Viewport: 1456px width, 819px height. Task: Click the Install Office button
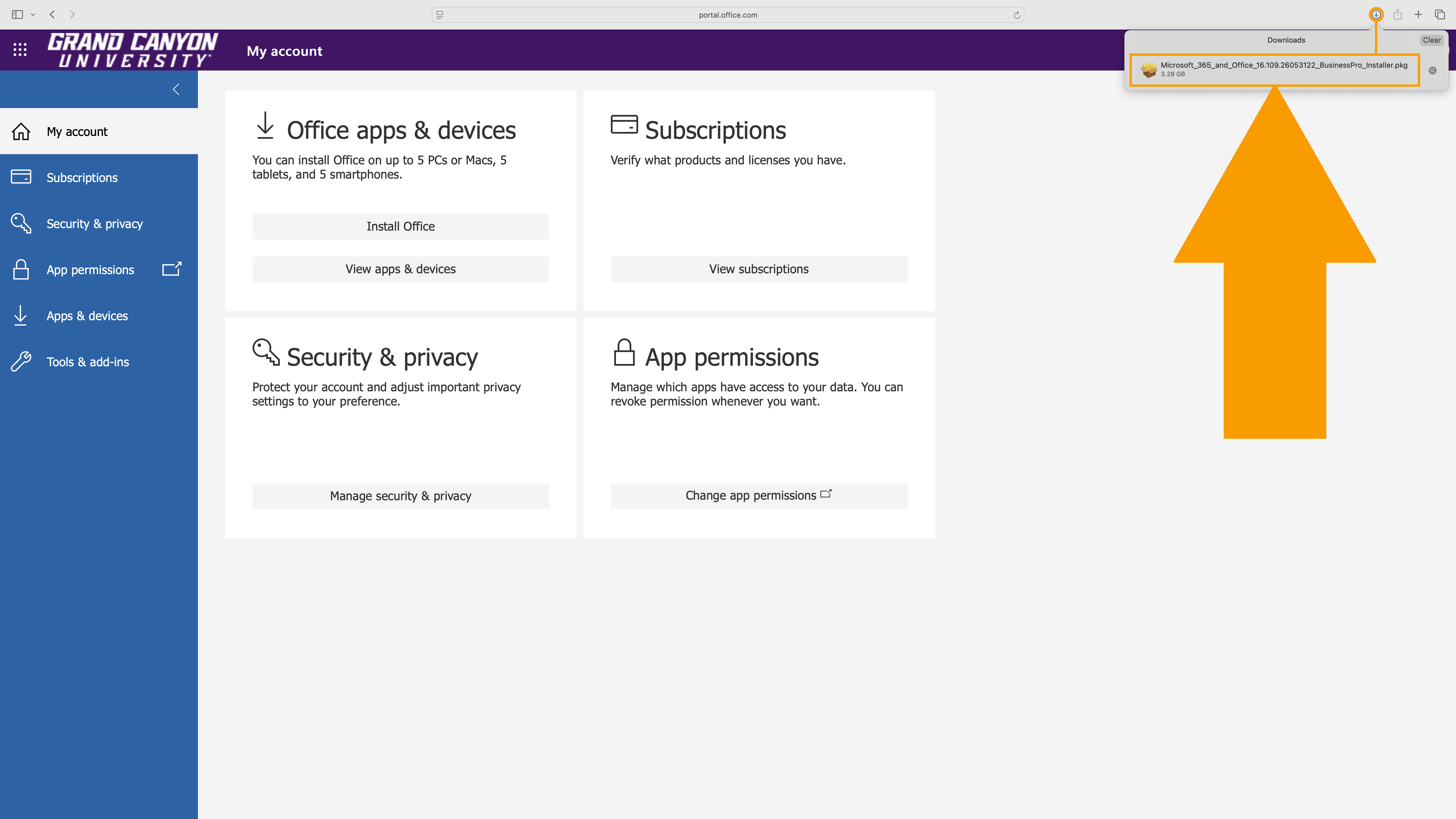(400, 226)
